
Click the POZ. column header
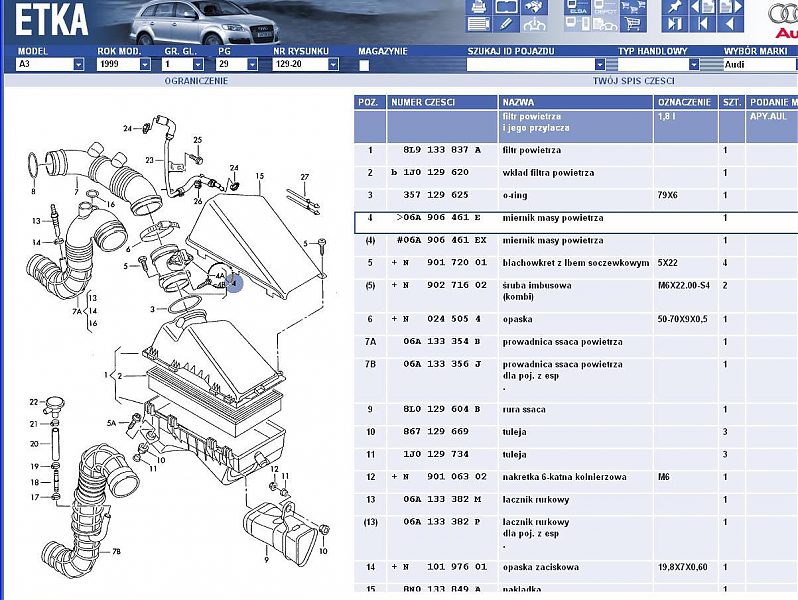click(370, 102)
